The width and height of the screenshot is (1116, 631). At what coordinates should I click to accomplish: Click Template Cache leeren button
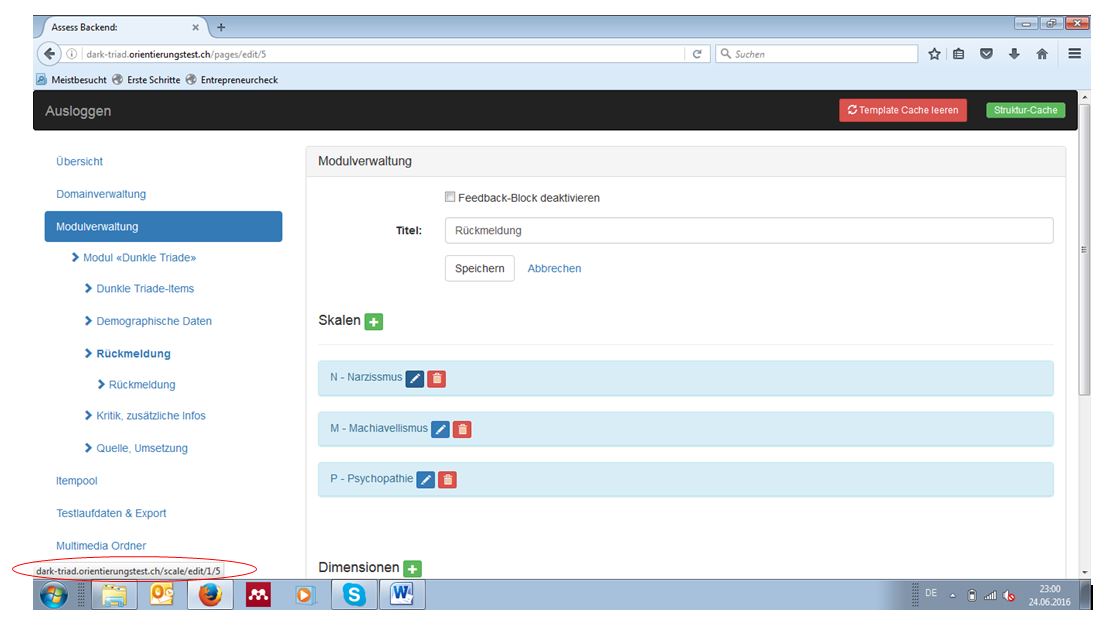(902, 110)
